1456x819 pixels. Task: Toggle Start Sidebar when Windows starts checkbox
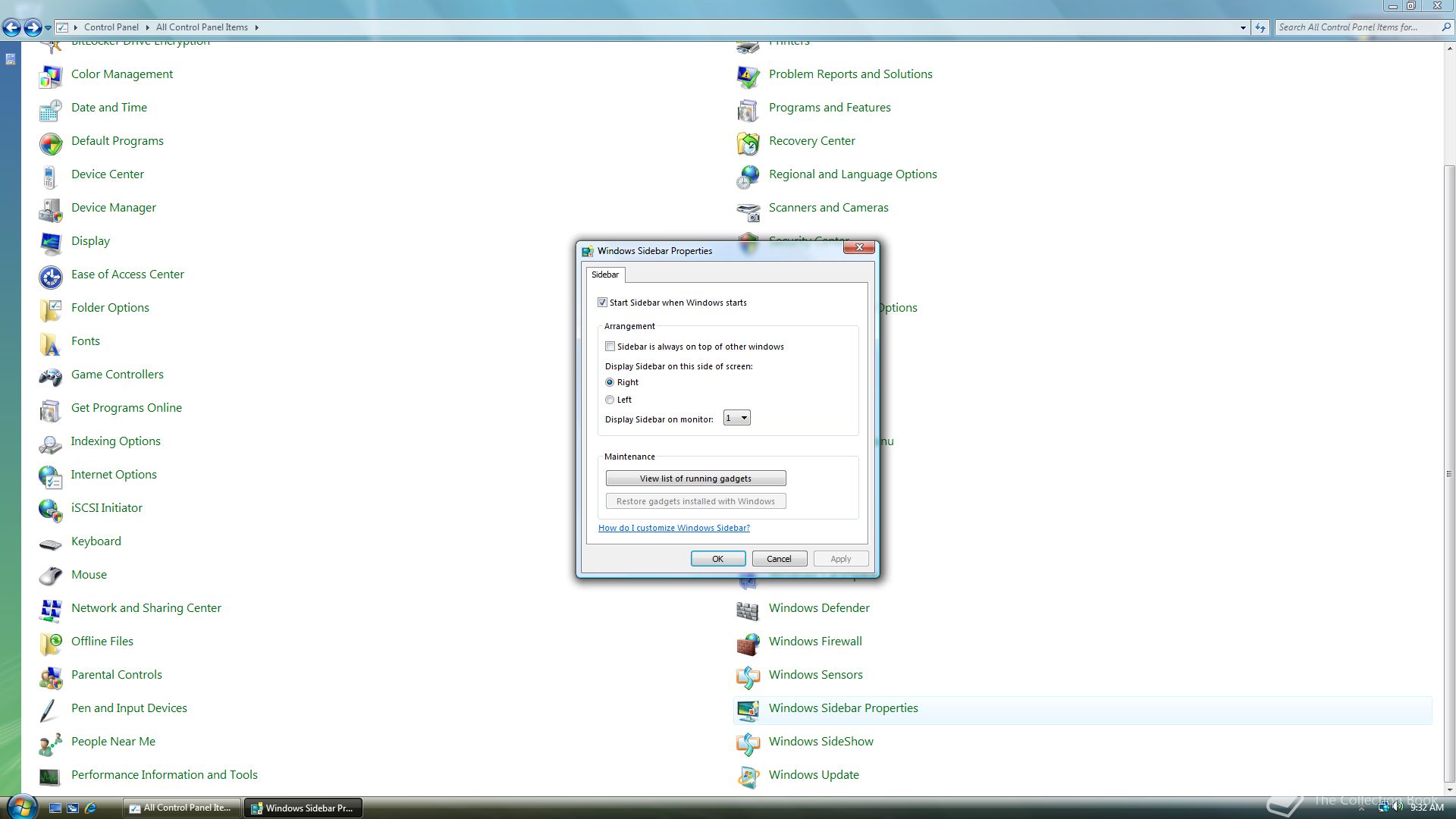click(x=603, y=303)
